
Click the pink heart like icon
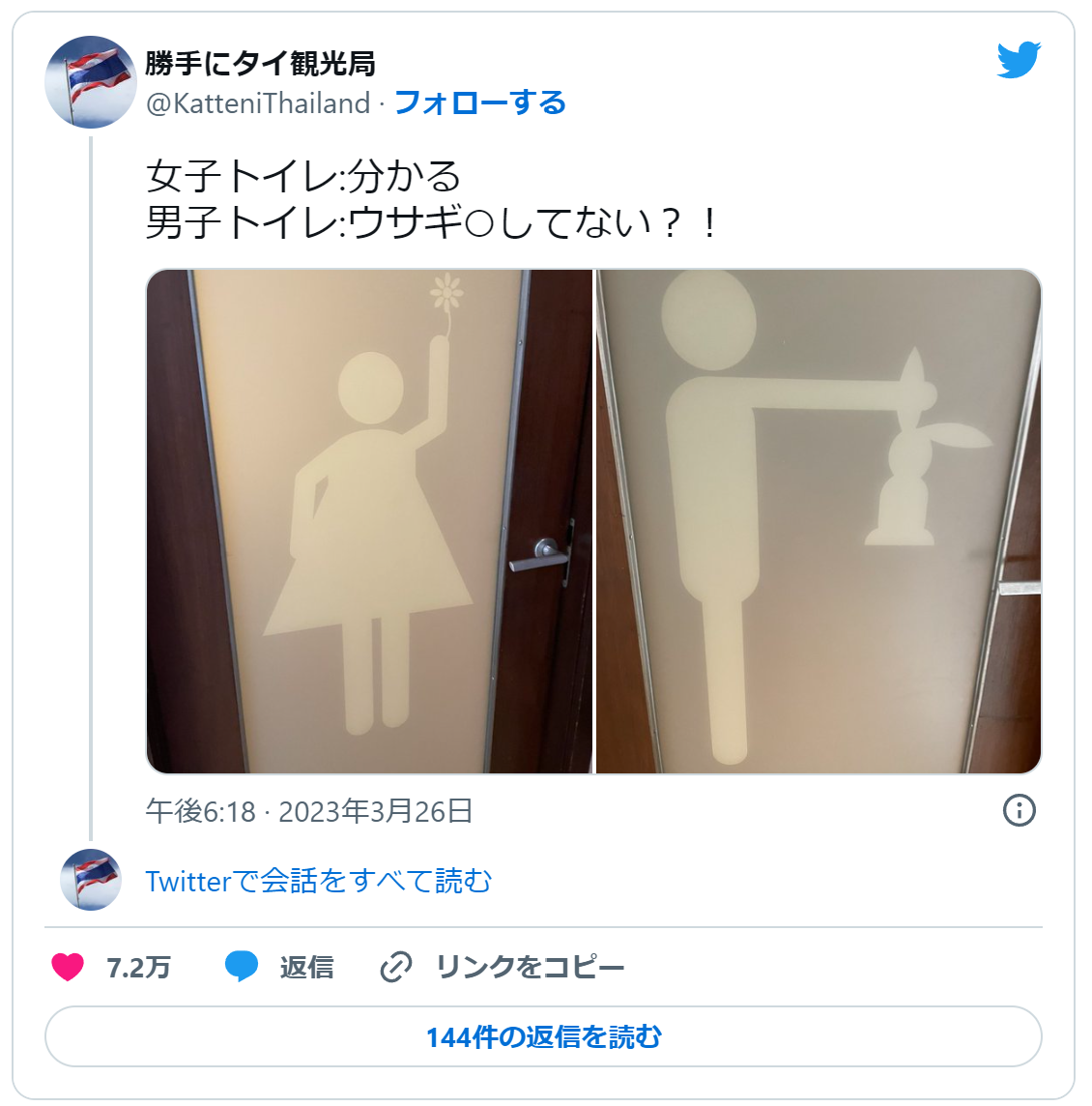[x=68, y=967]
